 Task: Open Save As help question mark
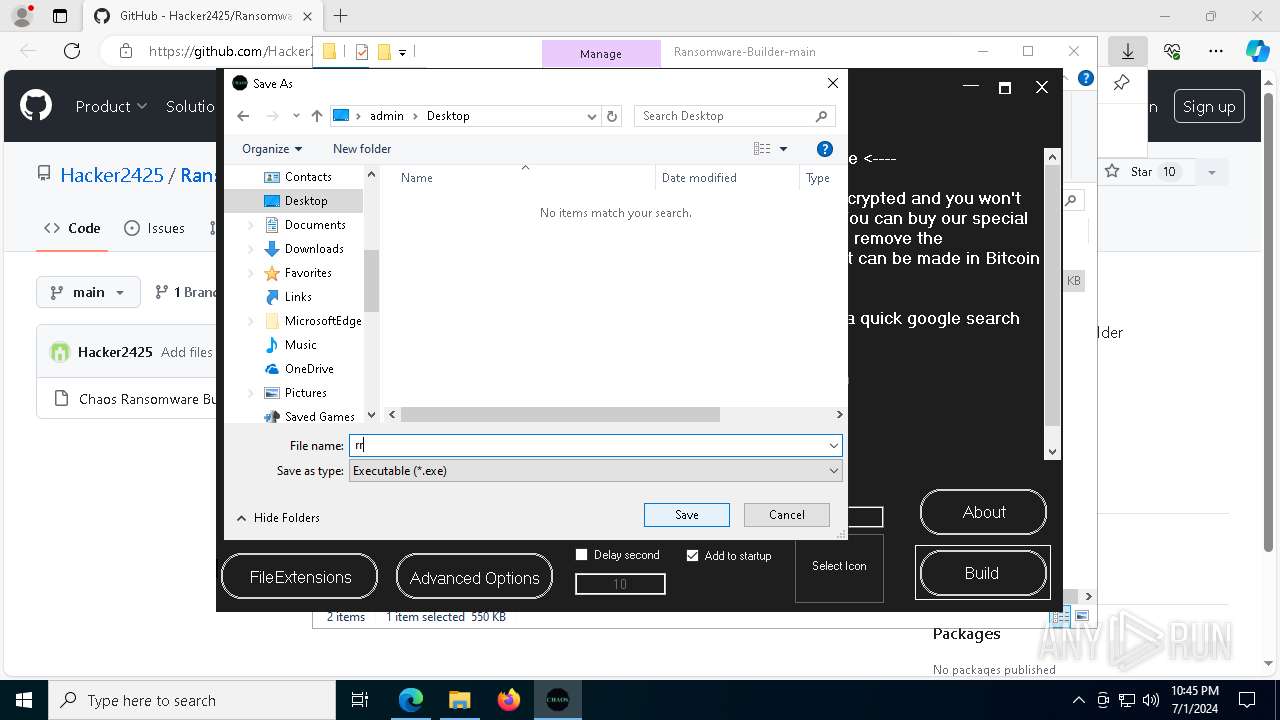pos(825,149)
